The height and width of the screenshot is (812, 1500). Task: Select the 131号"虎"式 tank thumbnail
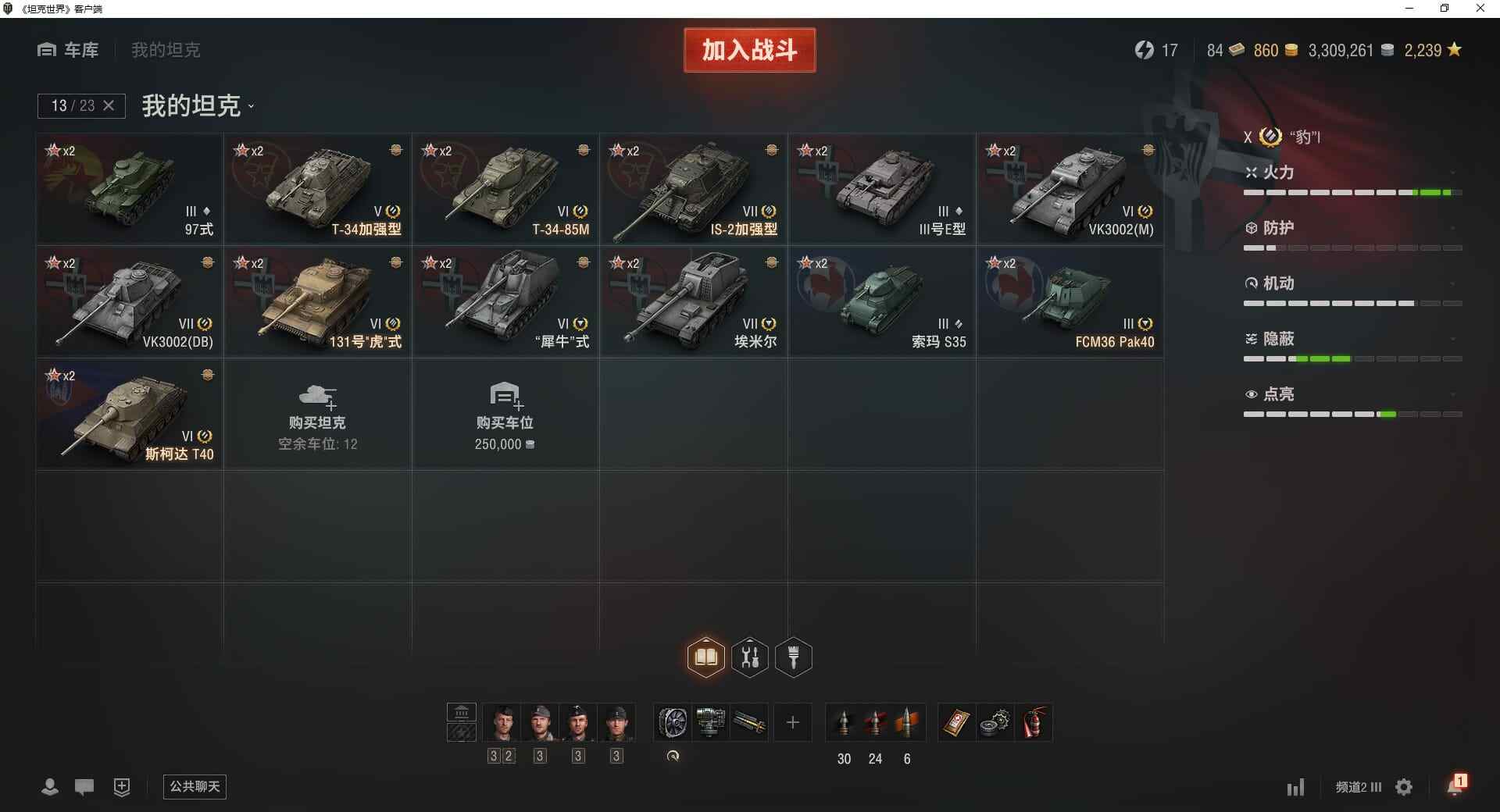[x=318, y=302]
